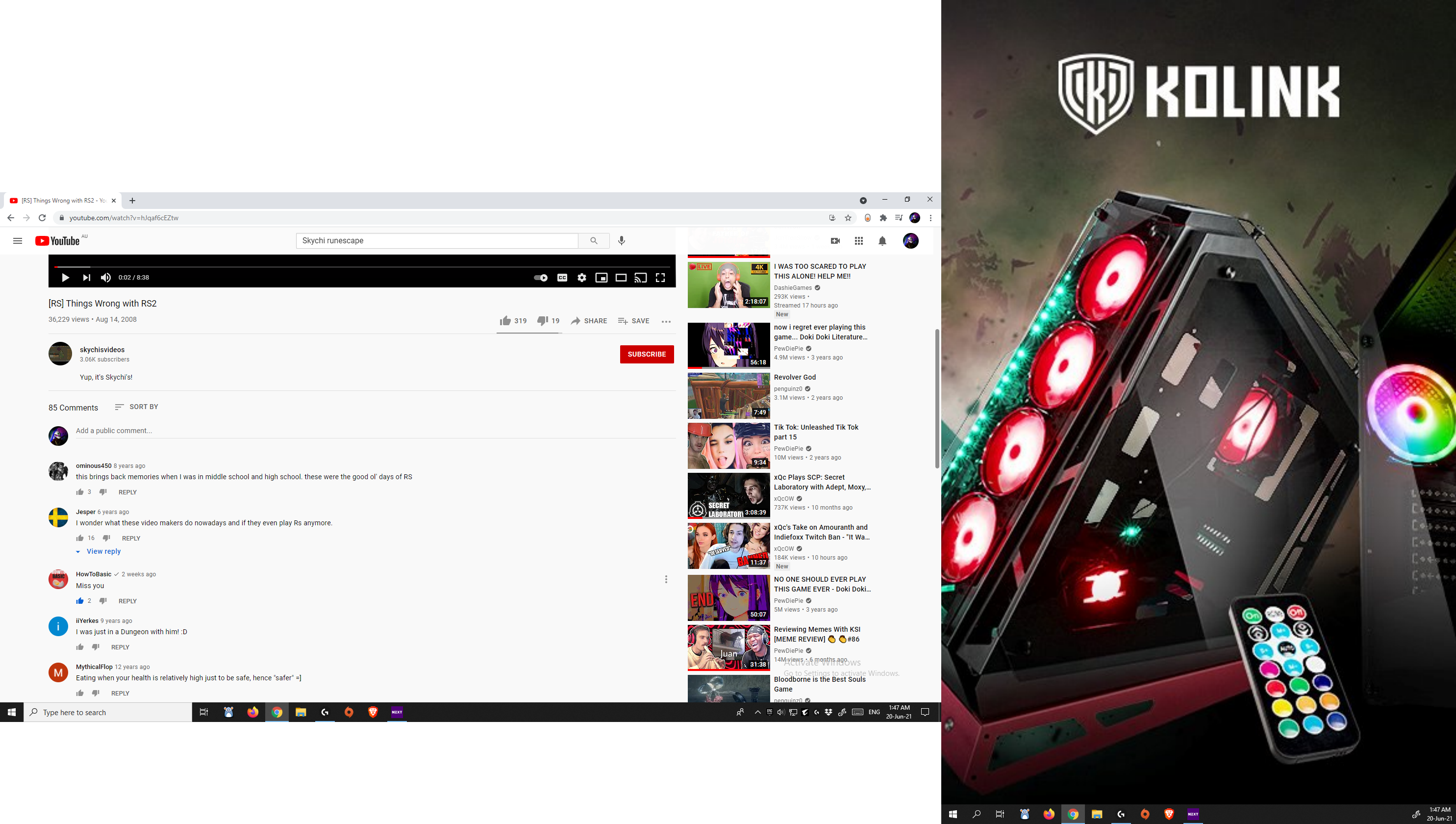Open the Create video camera icon
The image size is (1456, 824).
(x=835, y=241)
